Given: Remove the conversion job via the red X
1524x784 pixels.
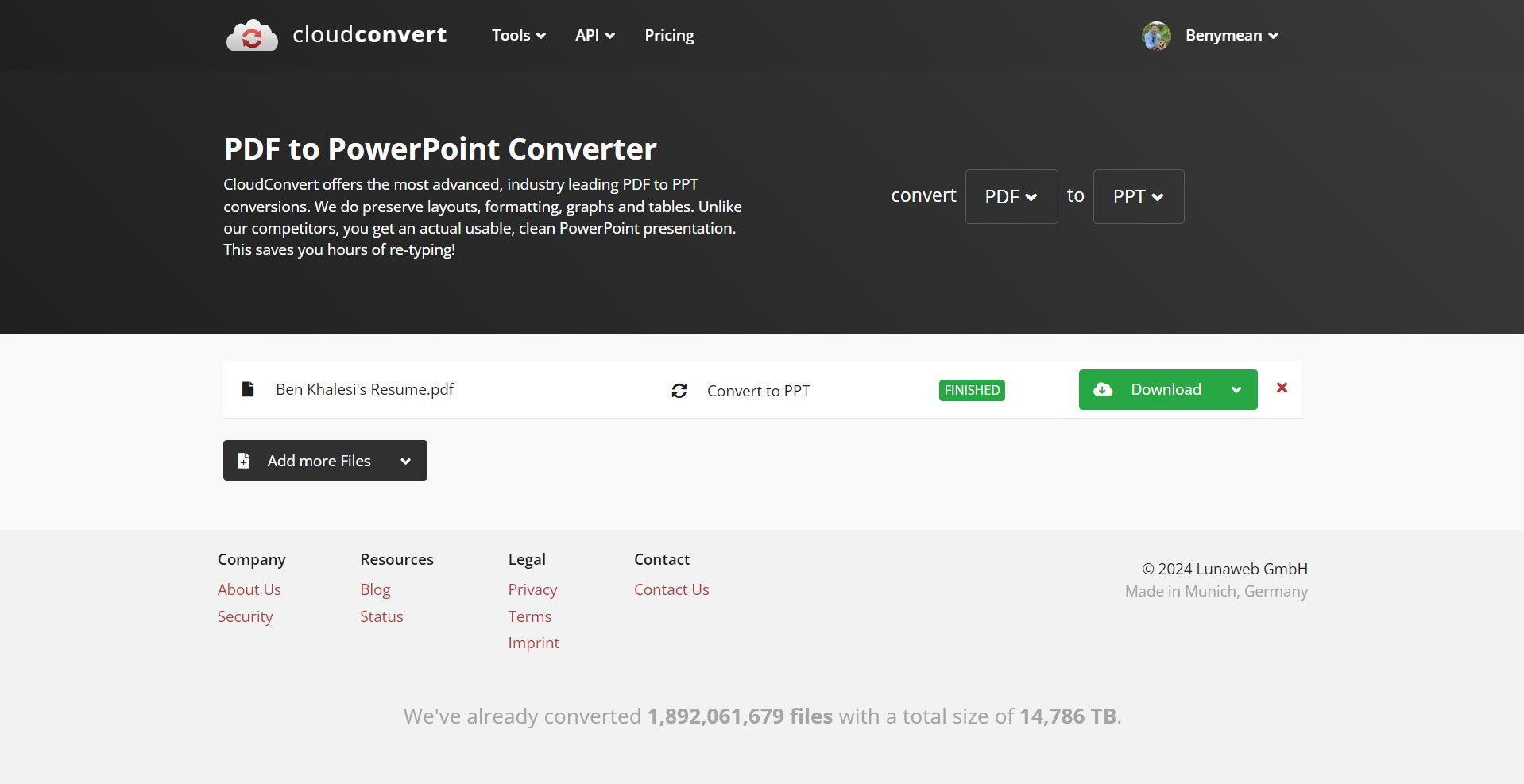Looking at the screenshot, I should [x=1281, y=388].
